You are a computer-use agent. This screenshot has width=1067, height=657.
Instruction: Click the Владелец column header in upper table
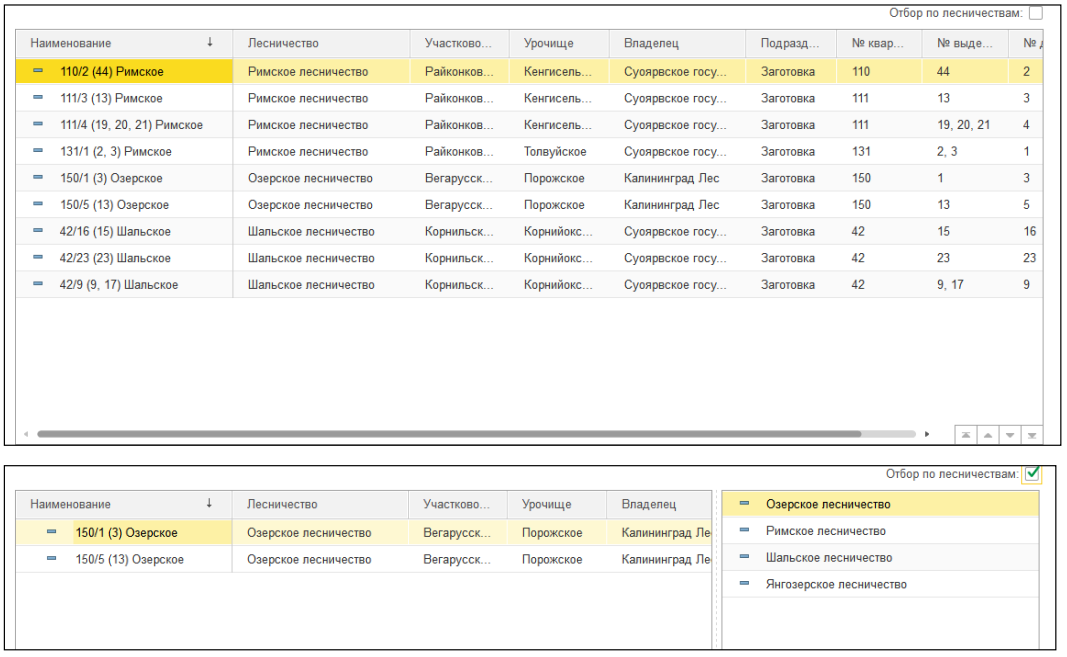[x=651, y=43]
